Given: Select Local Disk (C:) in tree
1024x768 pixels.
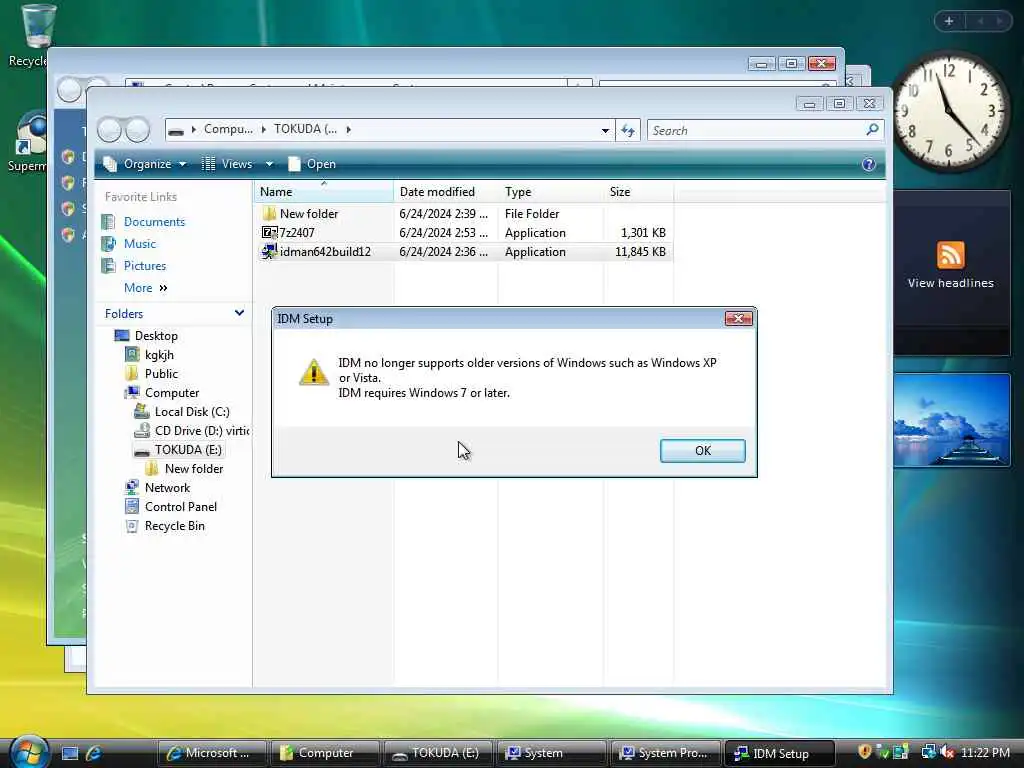Looking at the screenshot, I should (x=192, y=411).
